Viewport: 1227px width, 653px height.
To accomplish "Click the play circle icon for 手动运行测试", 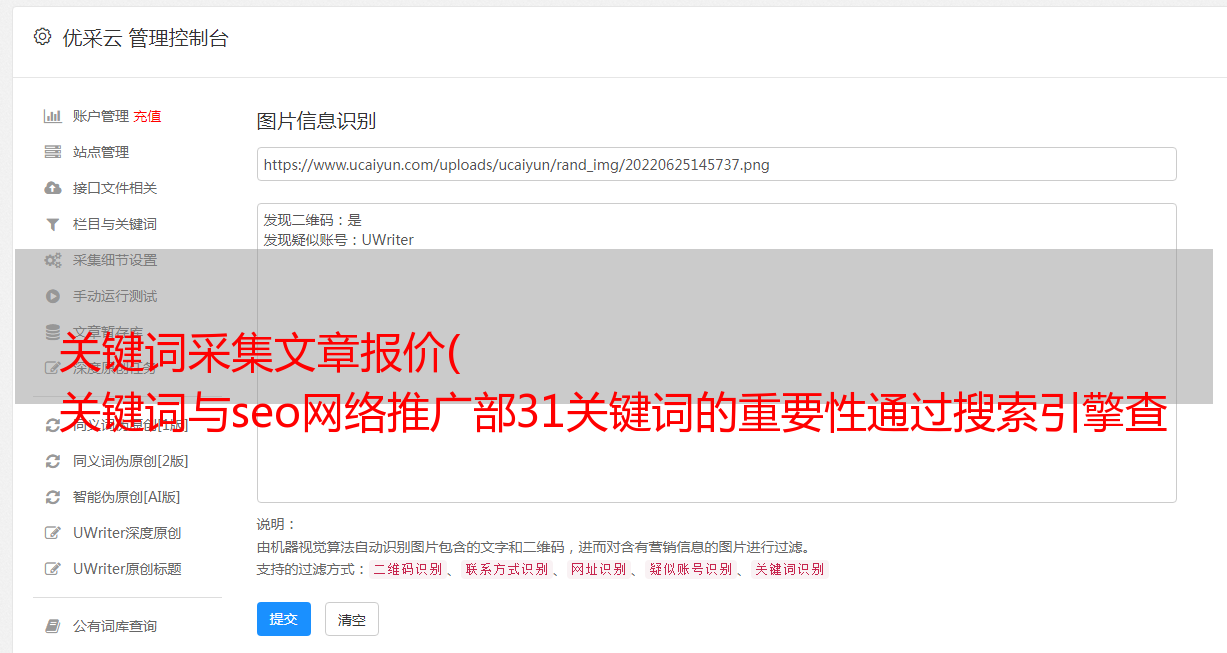I will pos(53,296).
